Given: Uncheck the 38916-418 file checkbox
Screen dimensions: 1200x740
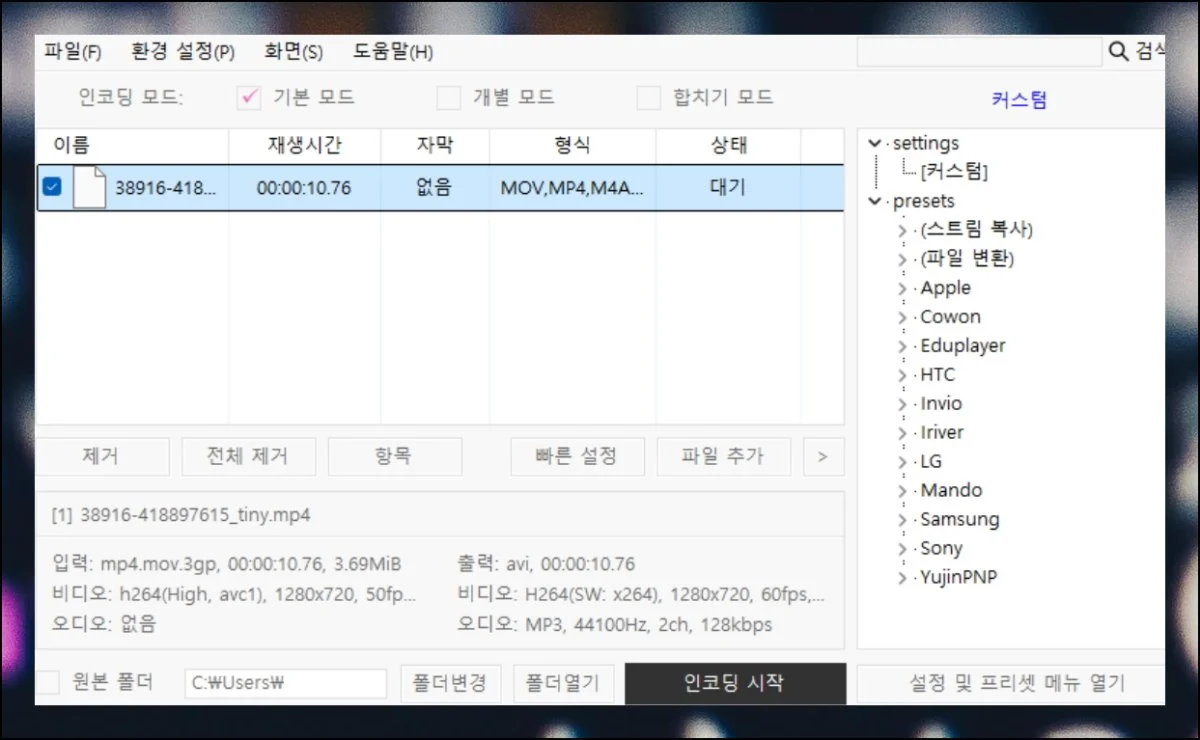Looking at the screenshot, I should pos(52,187).
